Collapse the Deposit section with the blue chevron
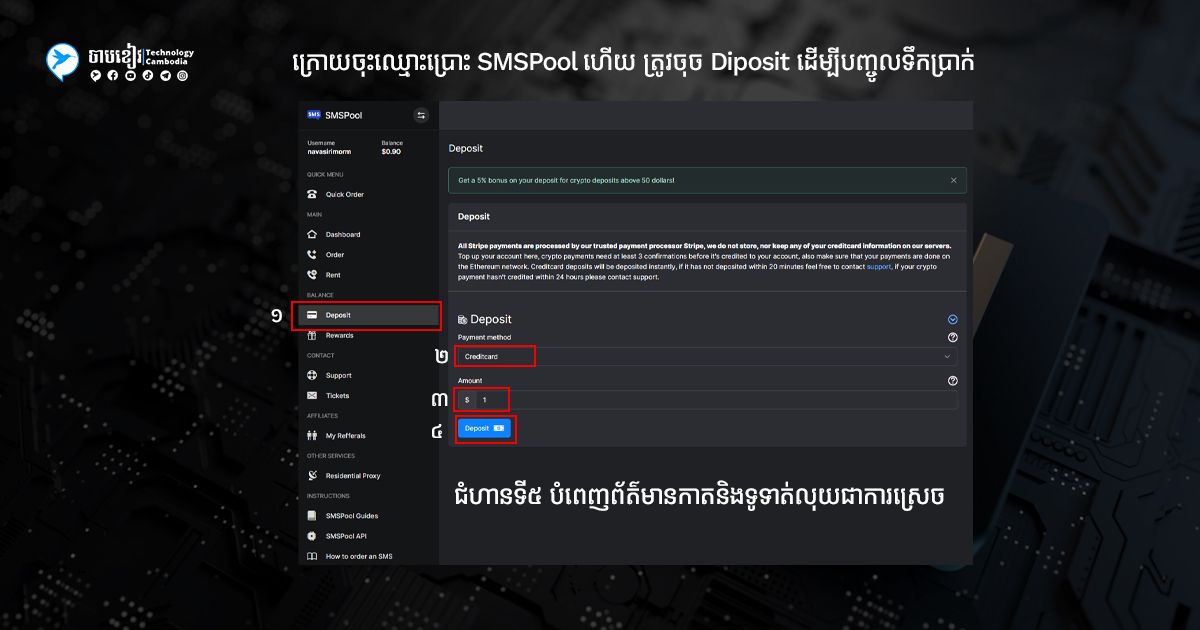Screen dimensions: 1200x630 pos(952,320)
